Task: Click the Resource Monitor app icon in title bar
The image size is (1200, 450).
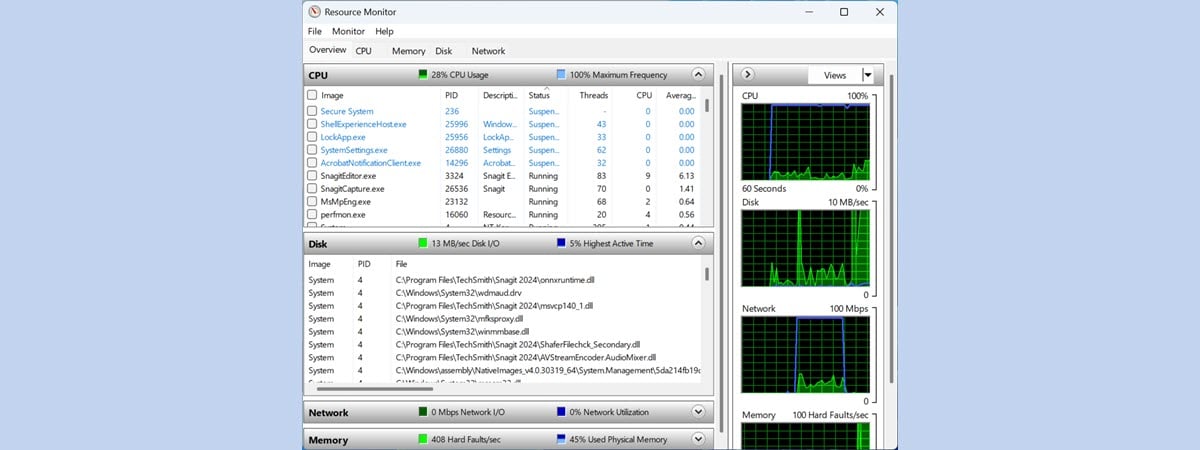Action: (315, 12)
